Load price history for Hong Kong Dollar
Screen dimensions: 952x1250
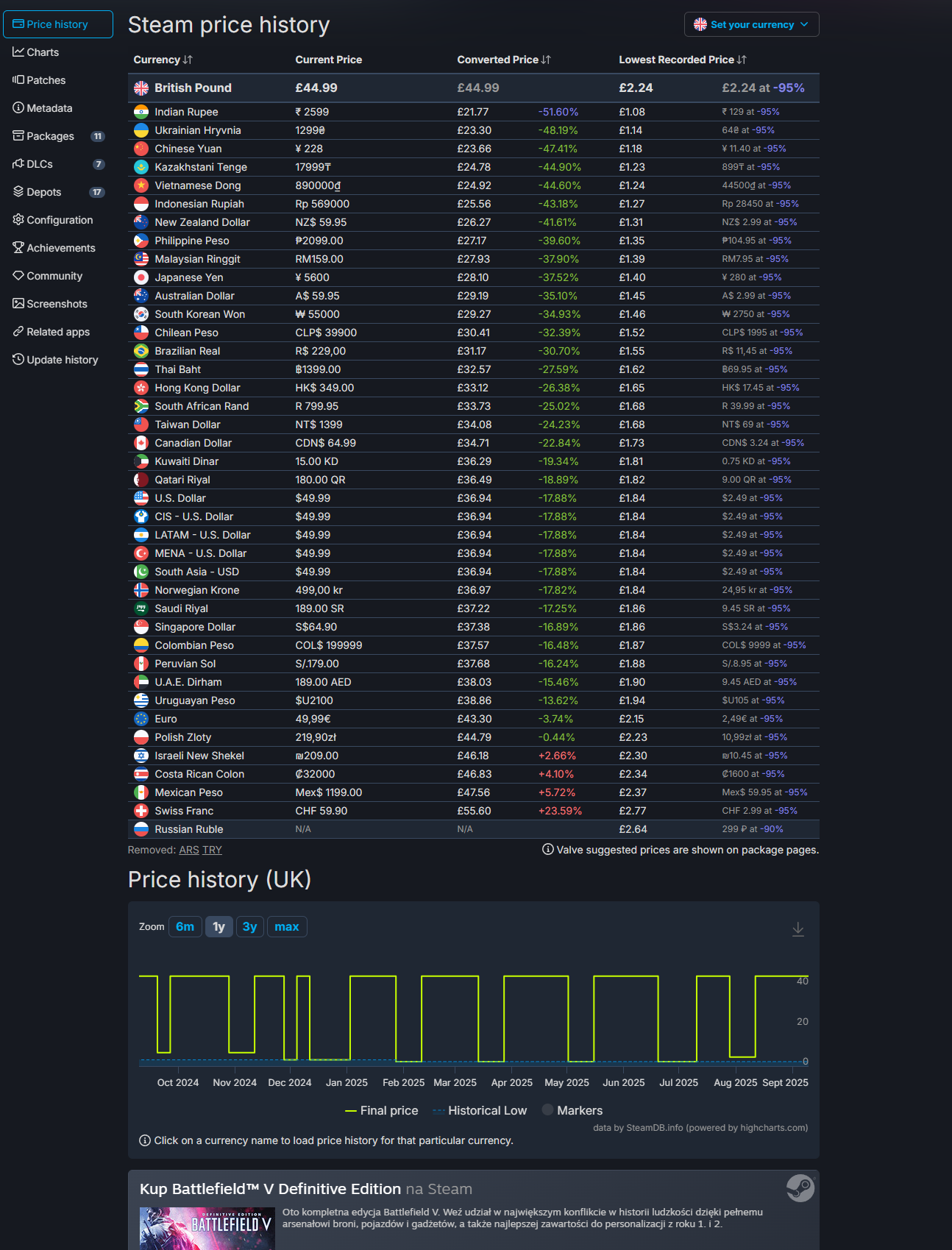pos(197,388)
